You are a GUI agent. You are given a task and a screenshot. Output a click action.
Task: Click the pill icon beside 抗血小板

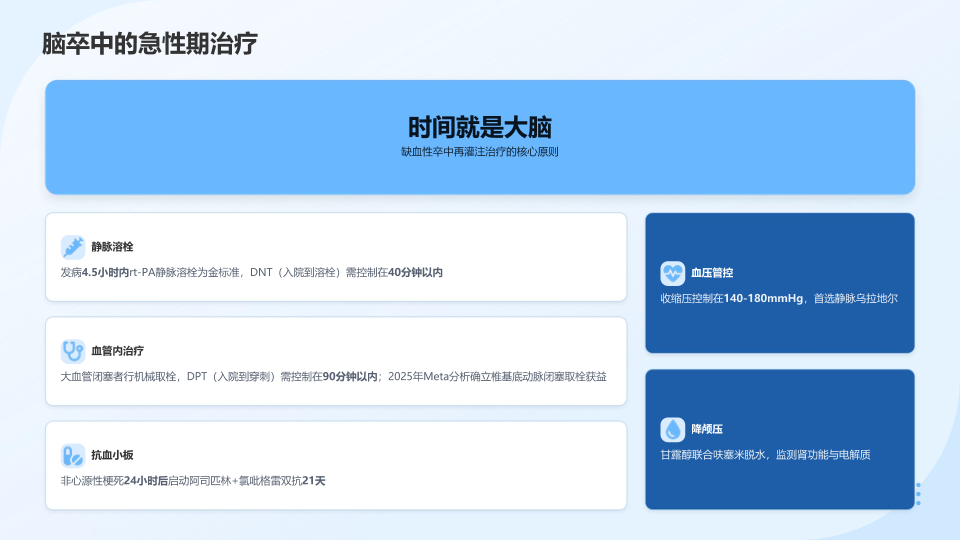click(73, 456)
